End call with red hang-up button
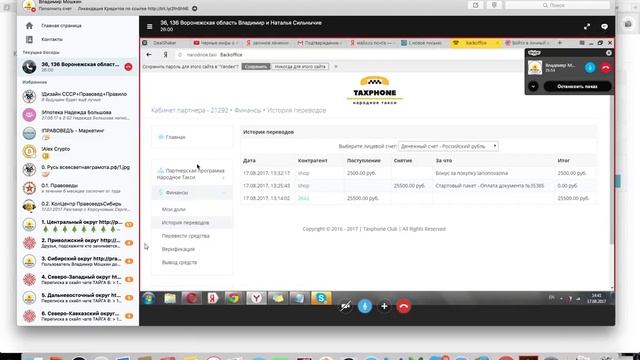The width and height of the screenshot is (640, 360). [403, 306]
